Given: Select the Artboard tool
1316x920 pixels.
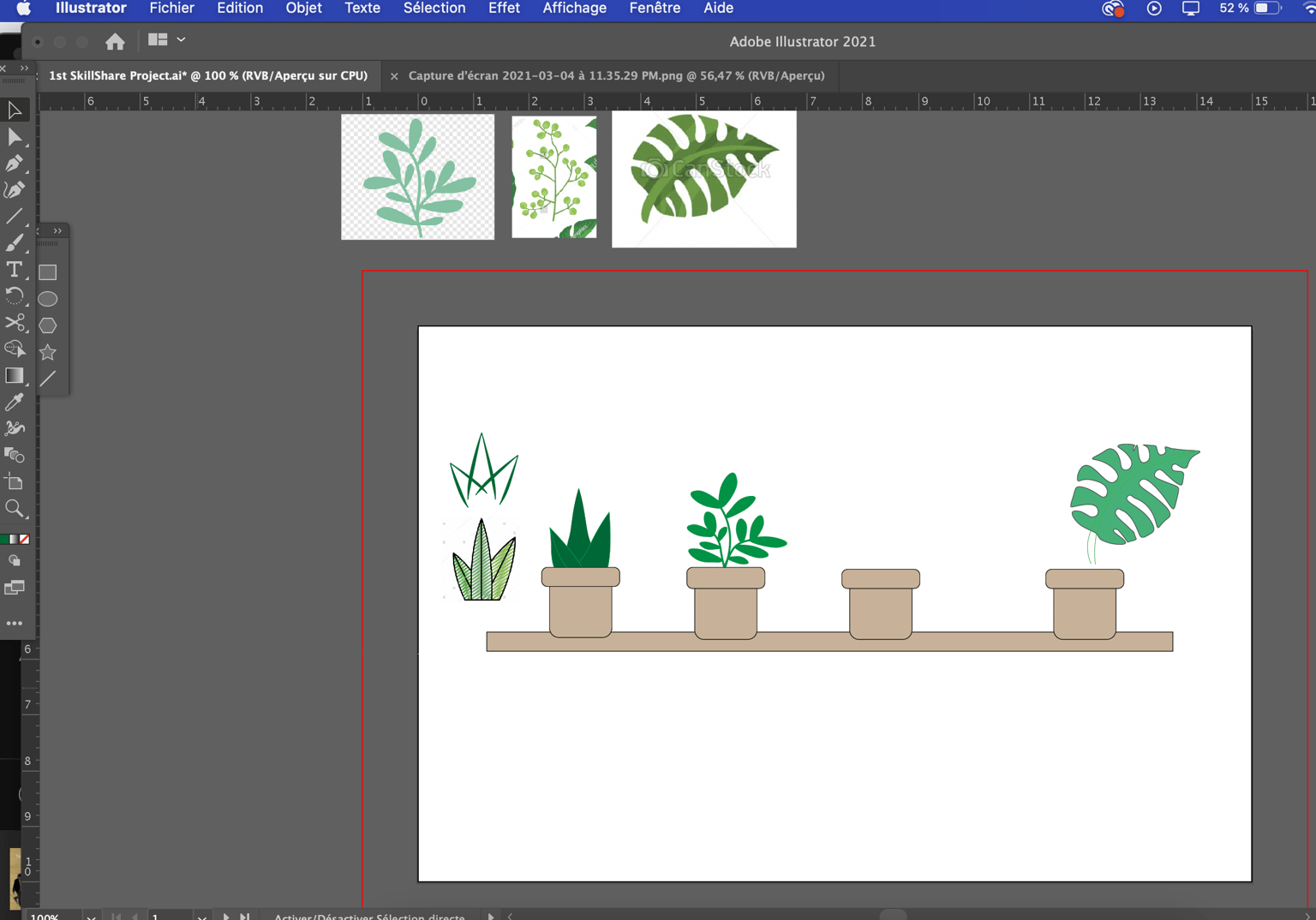Looking at the screenshot, I should click(15, 482).
